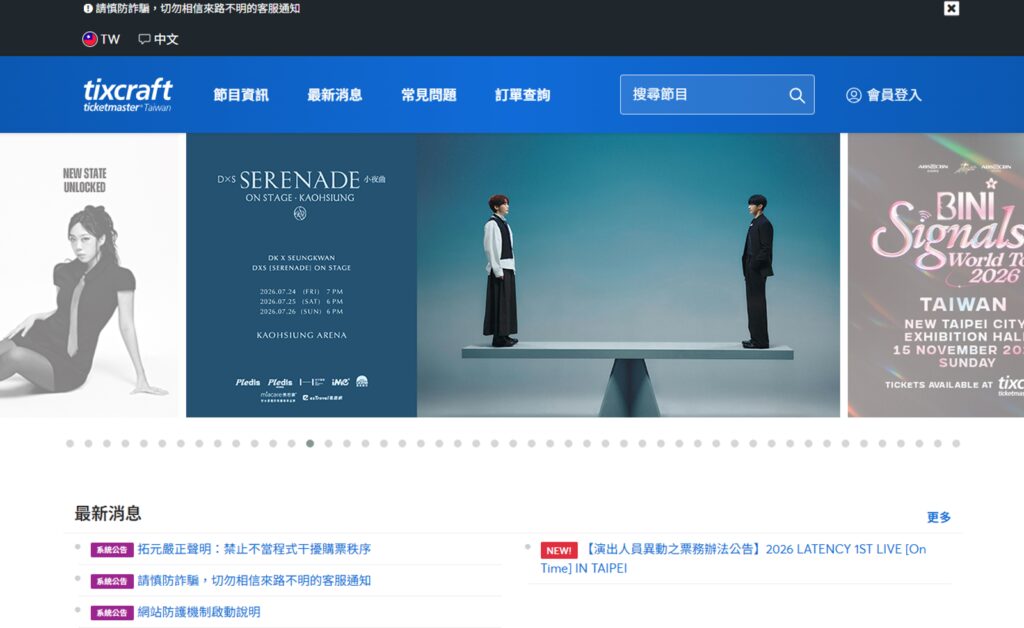Open 訂單查詢 order lookup
Image resolution: width=1024 pixels, height=628 pixels.
[x=522, y=95]
